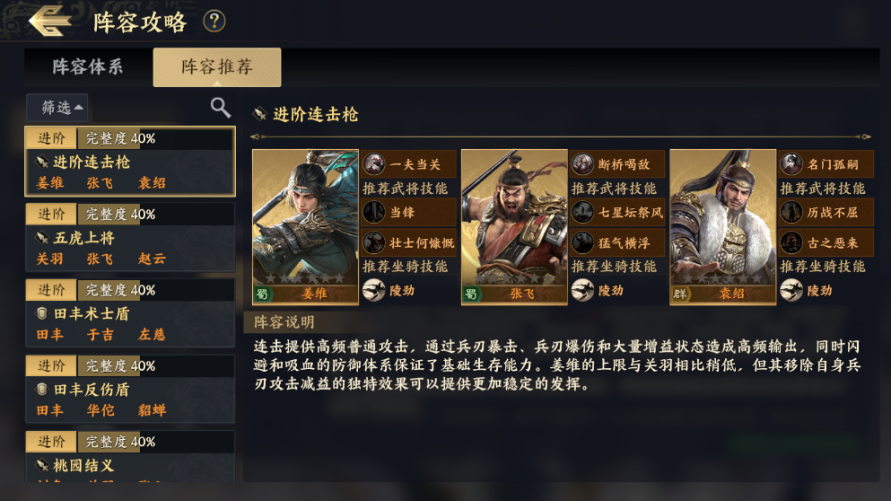Click the search magnifier icon
Viewport: 891px width, 501px height.
[x=220, y=107]
